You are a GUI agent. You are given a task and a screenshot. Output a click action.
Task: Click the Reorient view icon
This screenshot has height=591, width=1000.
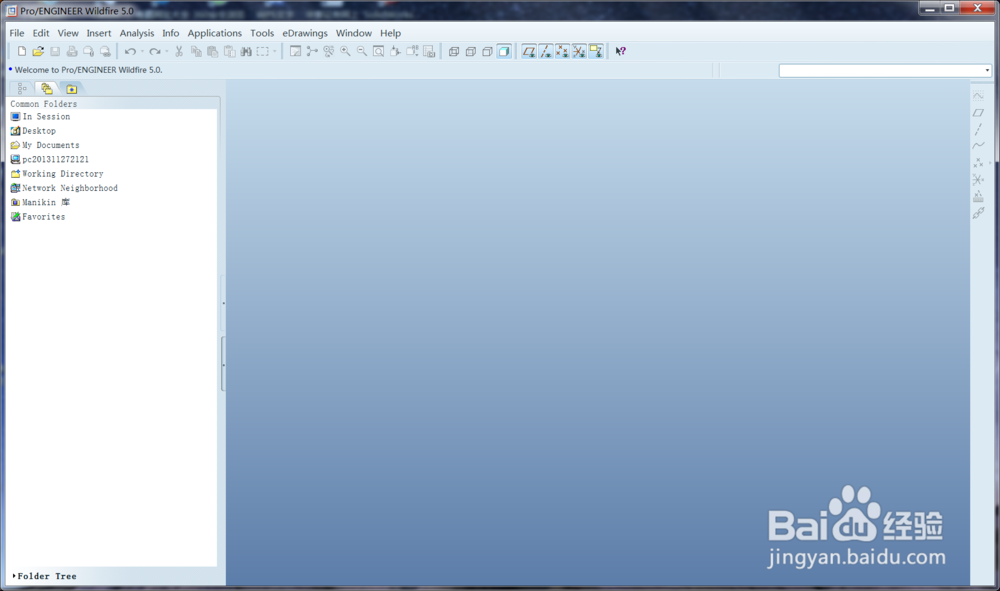(x=395, y=52)
